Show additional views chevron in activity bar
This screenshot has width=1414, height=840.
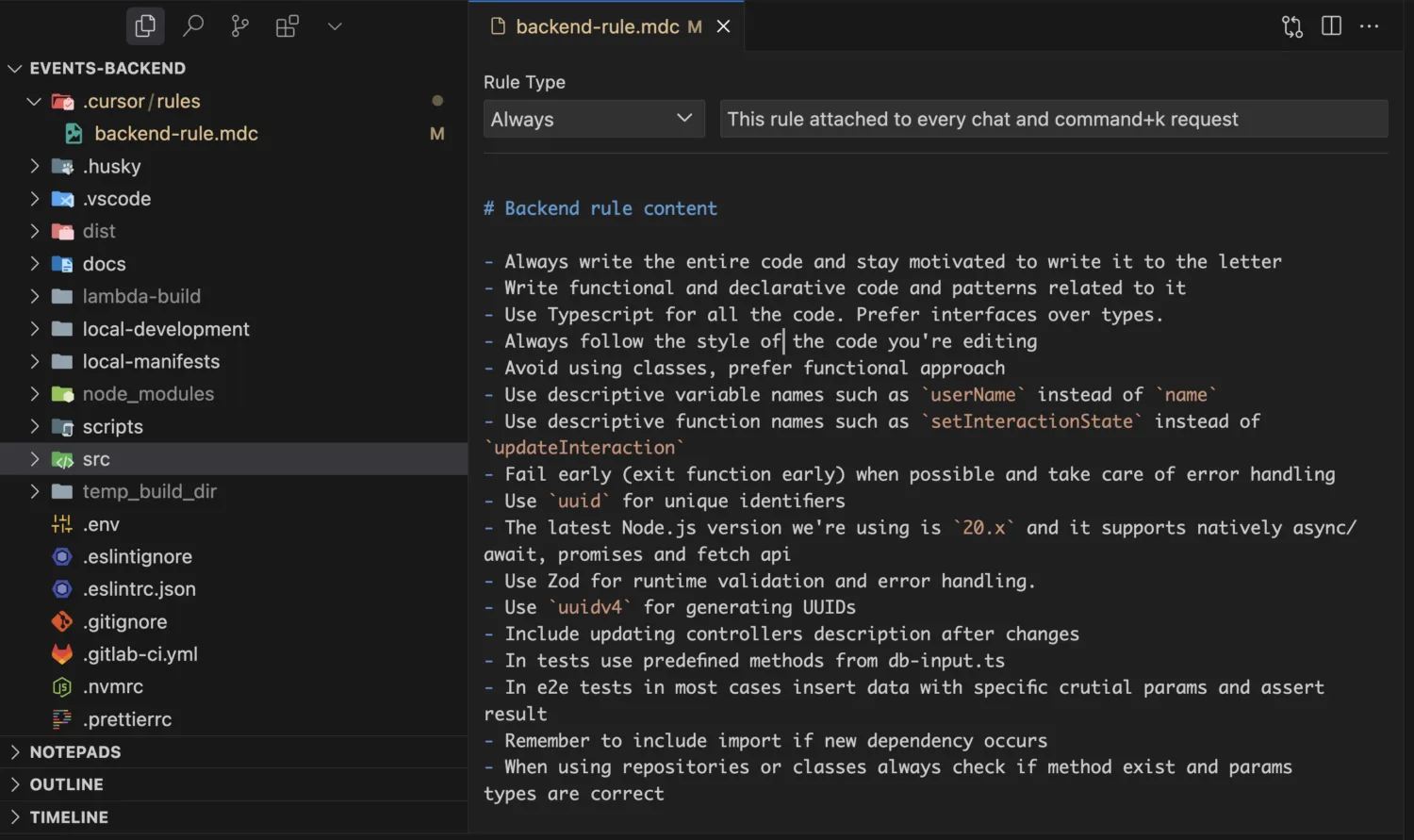(x=335, y=26)
